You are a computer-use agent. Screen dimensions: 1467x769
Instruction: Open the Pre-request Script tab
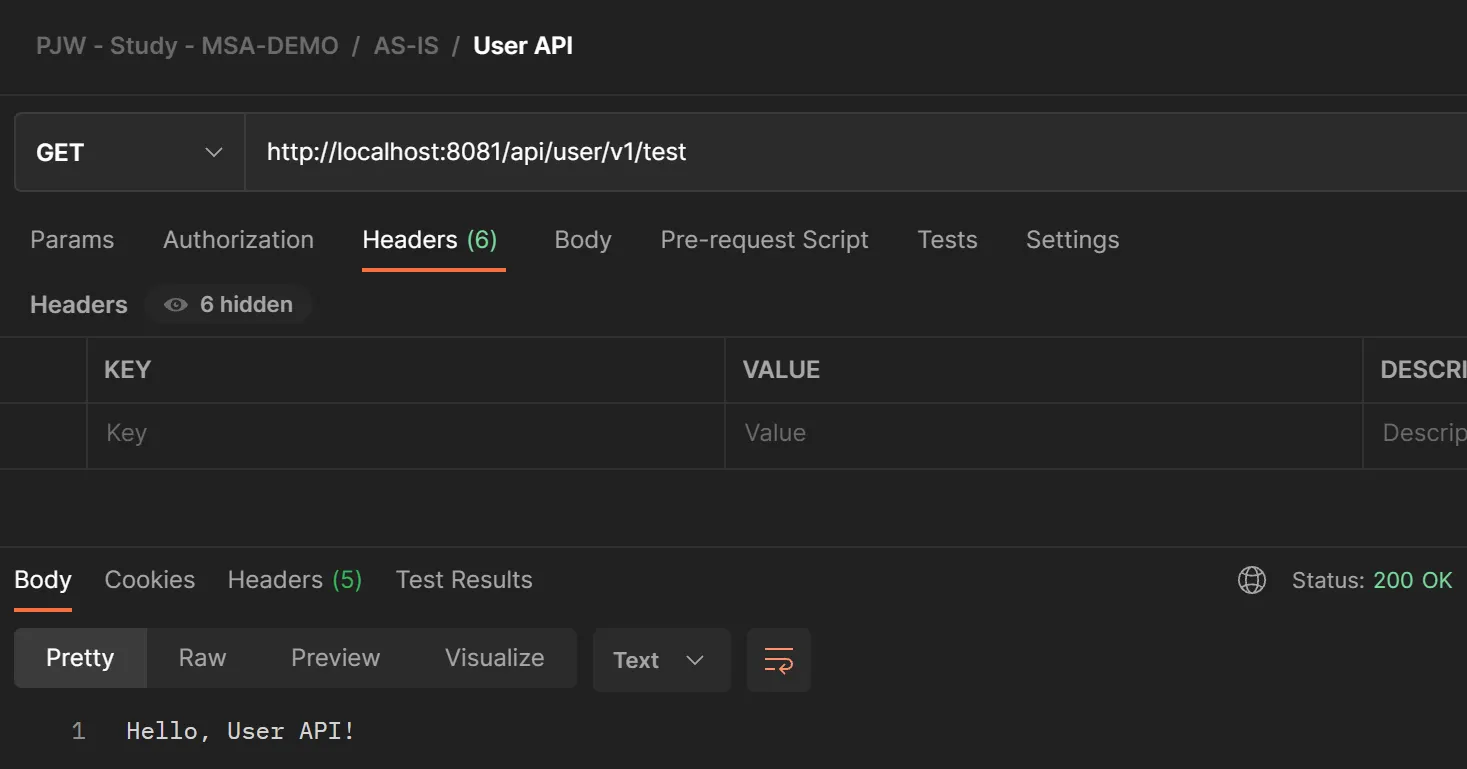764,240
